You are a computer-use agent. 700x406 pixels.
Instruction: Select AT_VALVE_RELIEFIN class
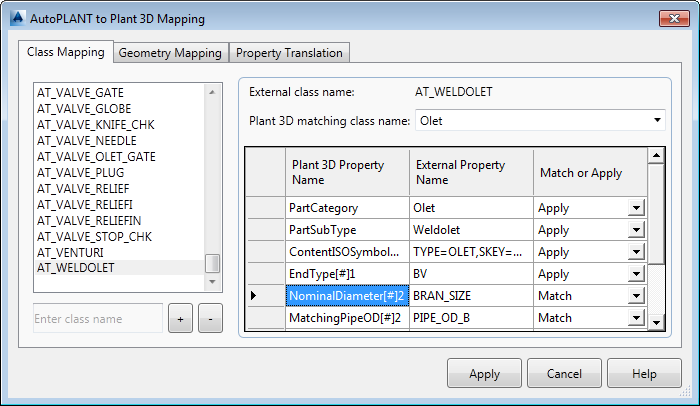pos(119,221)
